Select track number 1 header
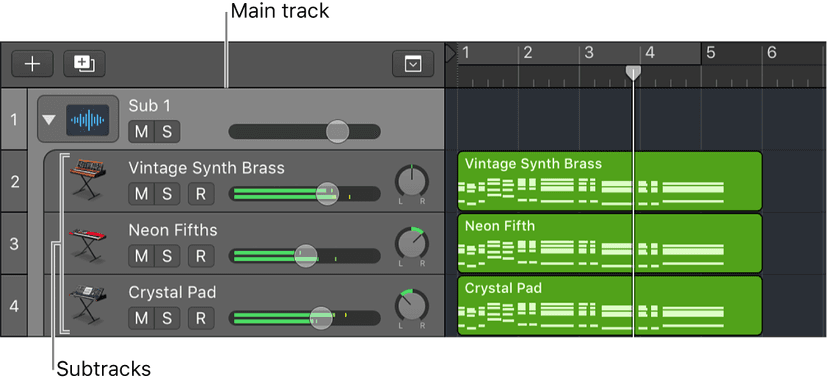Screen dimensions: 828x385 pos(14,119)
